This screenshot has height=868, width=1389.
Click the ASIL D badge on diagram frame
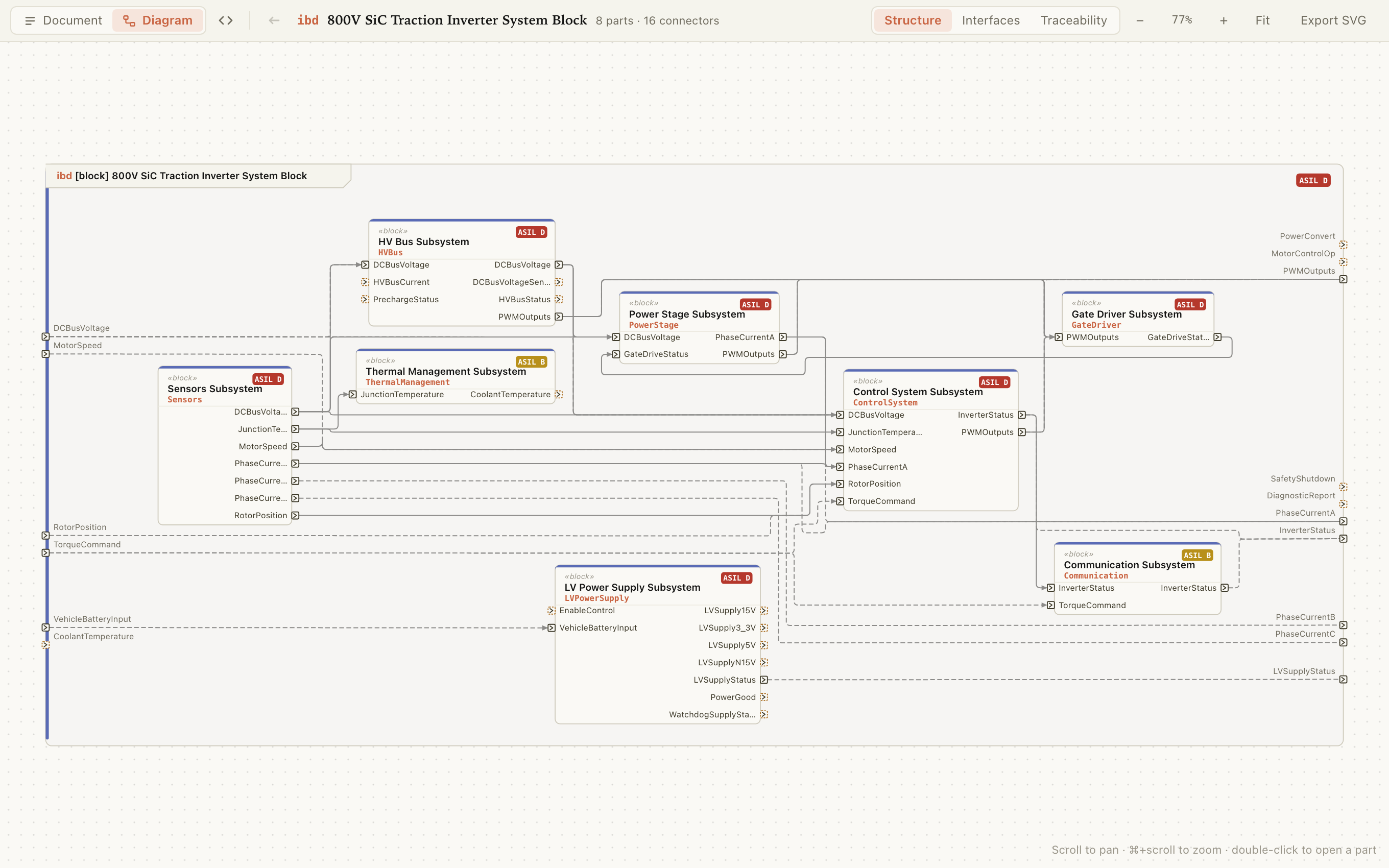coord(1313,180)
